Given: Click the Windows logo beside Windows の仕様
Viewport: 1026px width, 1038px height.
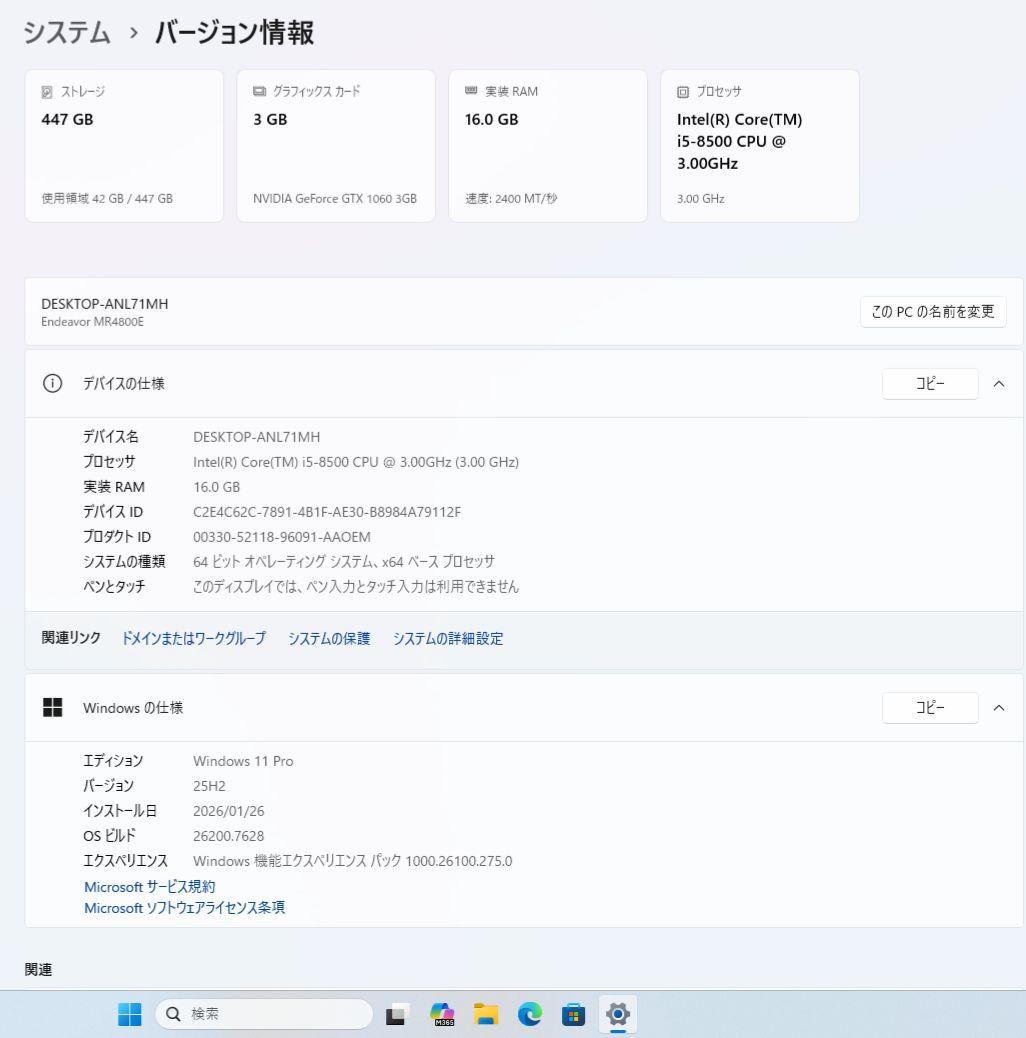Looking at the screenshot, I should click(52, 706).
